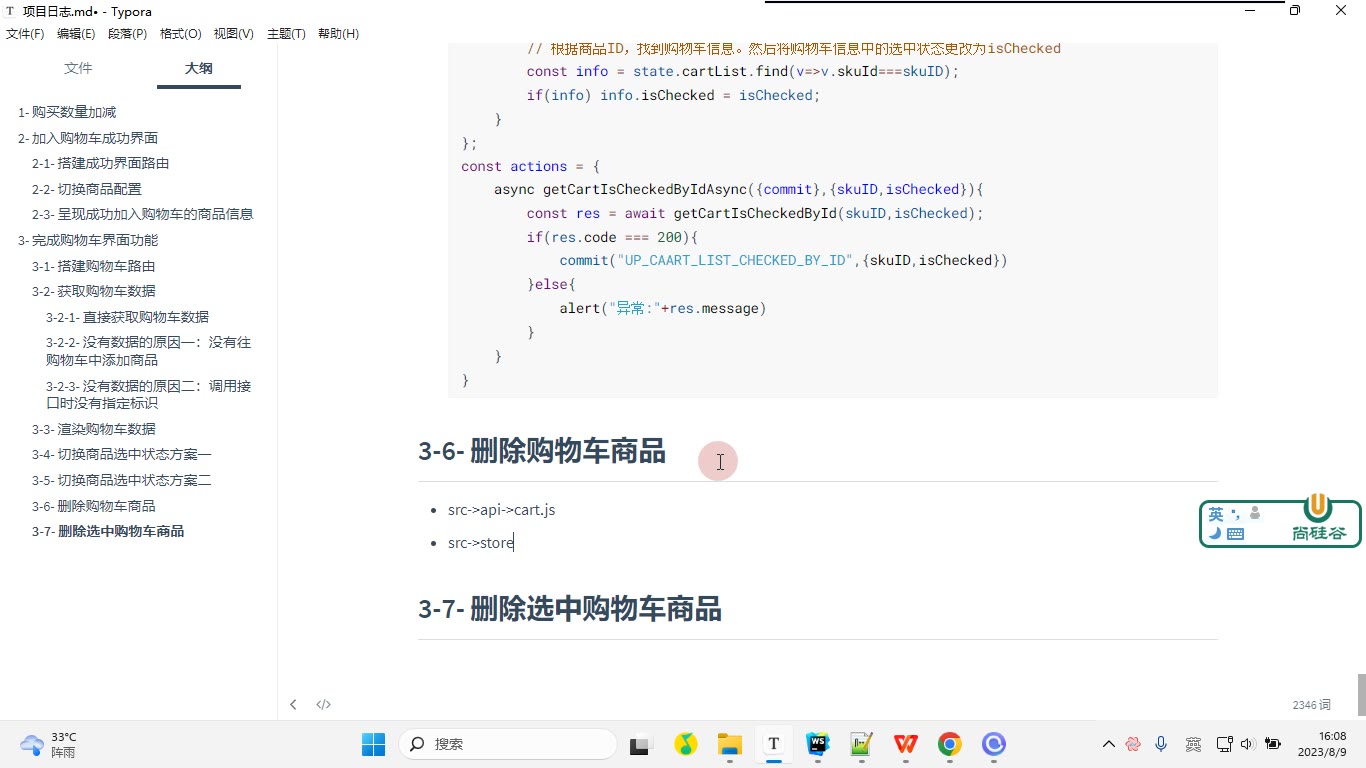Image resolution: width=1366 pixels, height=768 pixels.
Task: Open the 格式(O) menu
Action: (181, 34)
